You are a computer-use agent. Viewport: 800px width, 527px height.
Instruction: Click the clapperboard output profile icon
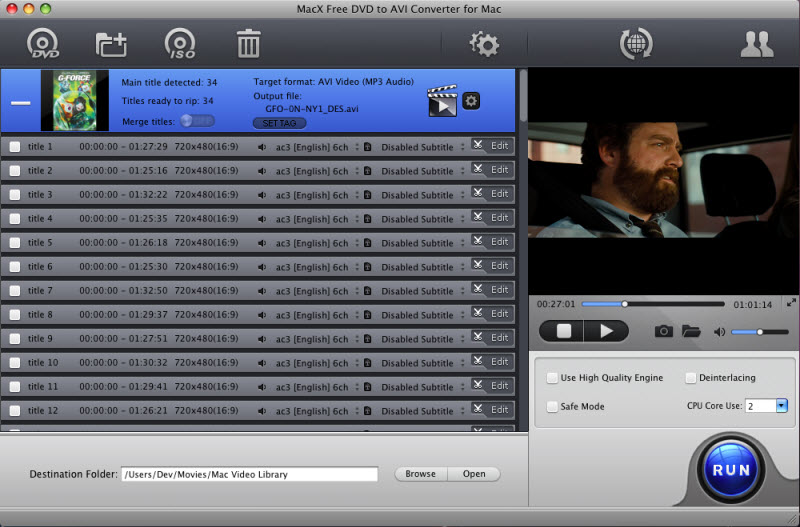click(442, 101)
